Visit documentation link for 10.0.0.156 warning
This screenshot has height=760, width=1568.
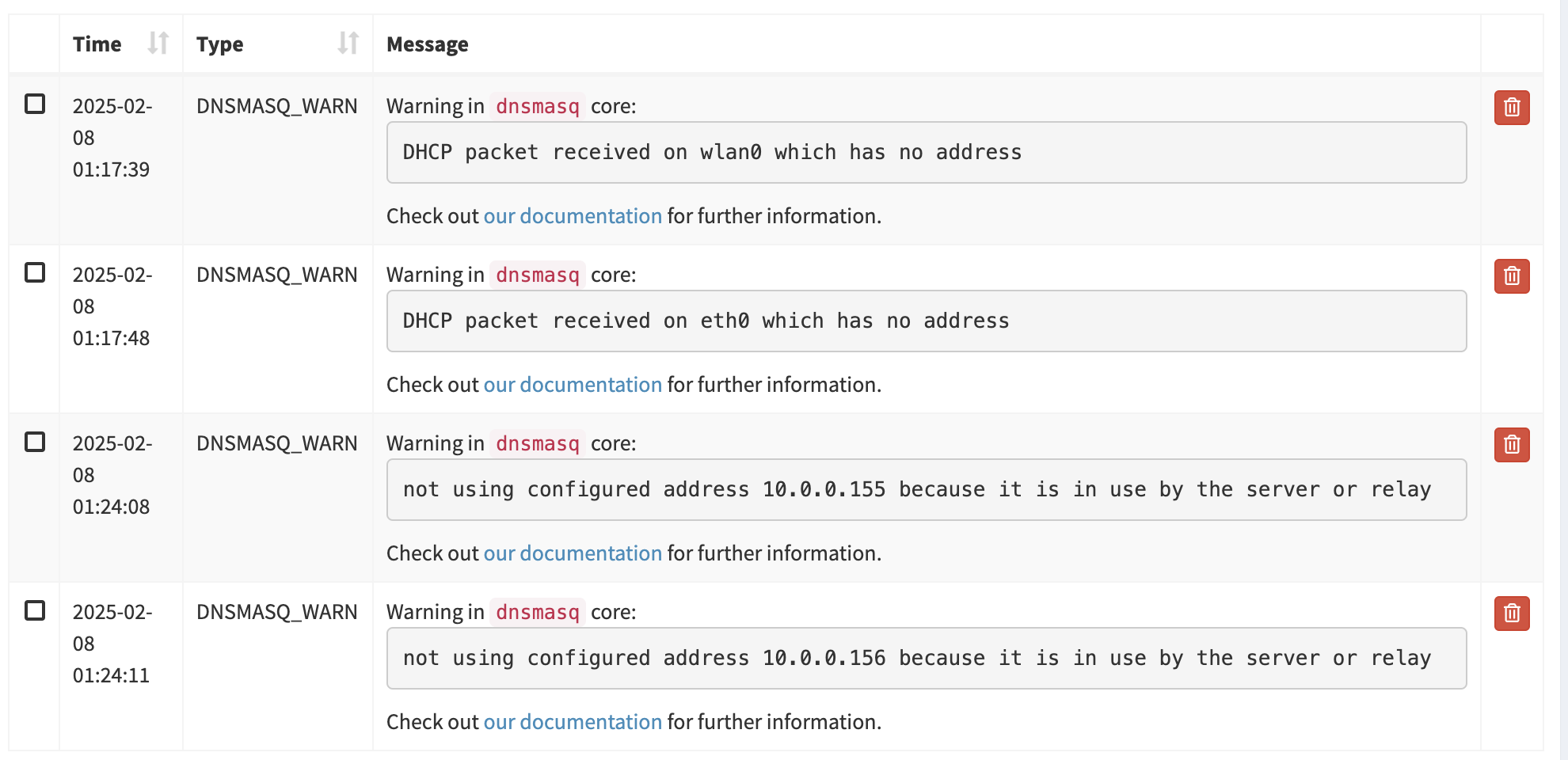pos(573,722)
